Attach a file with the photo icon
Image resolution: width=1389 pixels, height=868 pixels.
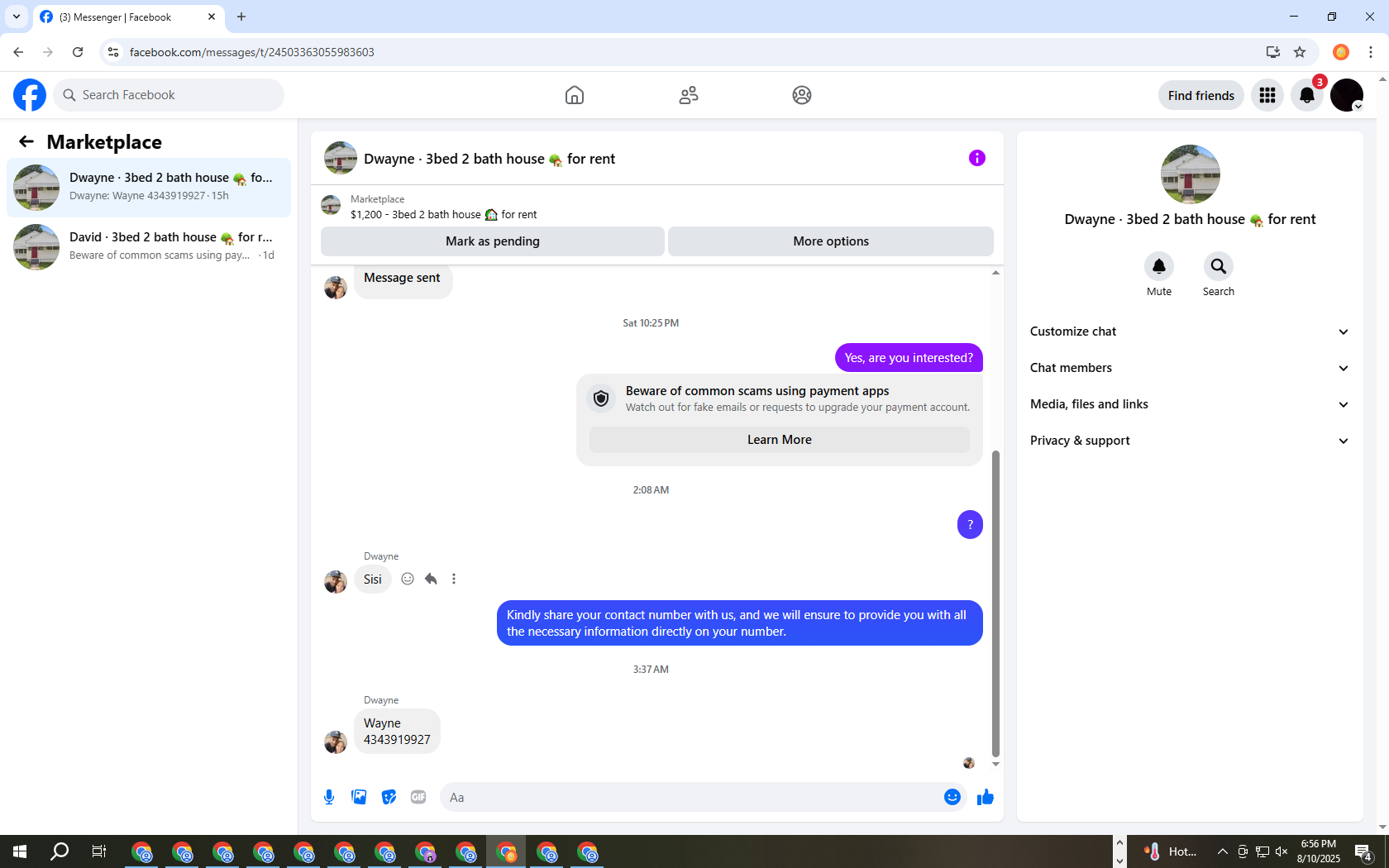359,797
